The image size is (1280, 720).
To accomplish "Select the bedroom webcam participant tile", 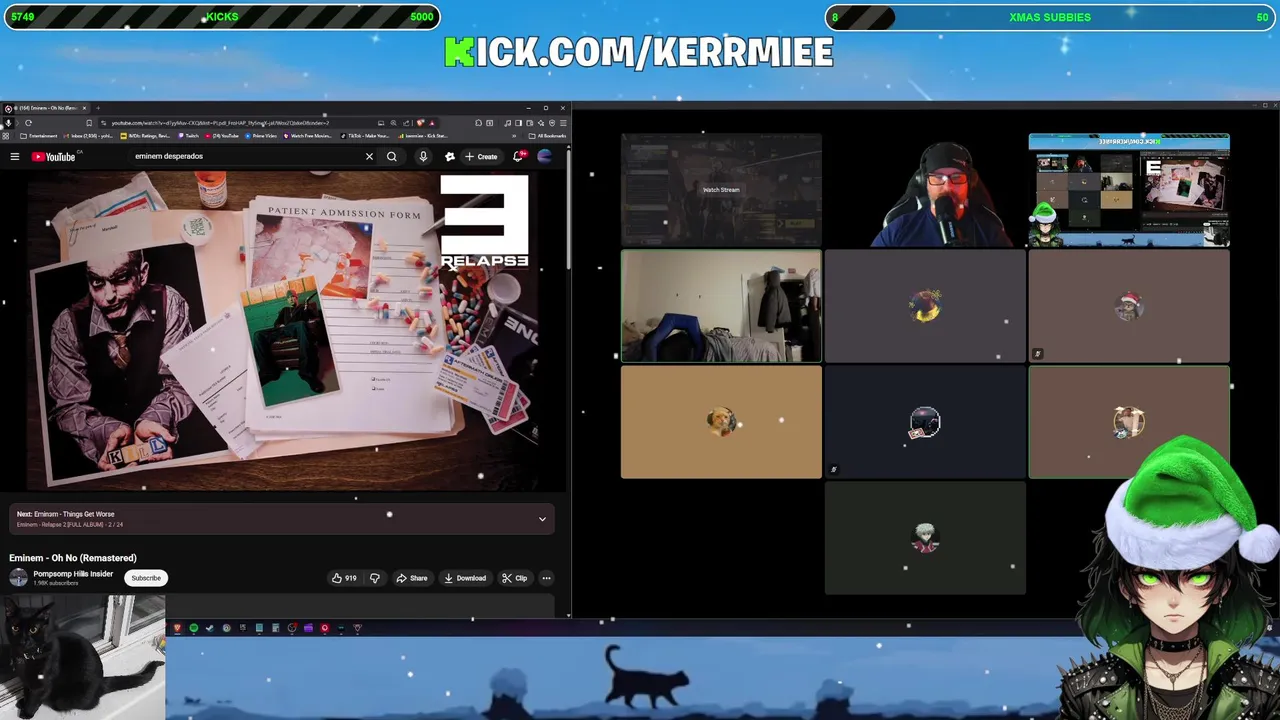I will 721,305.
